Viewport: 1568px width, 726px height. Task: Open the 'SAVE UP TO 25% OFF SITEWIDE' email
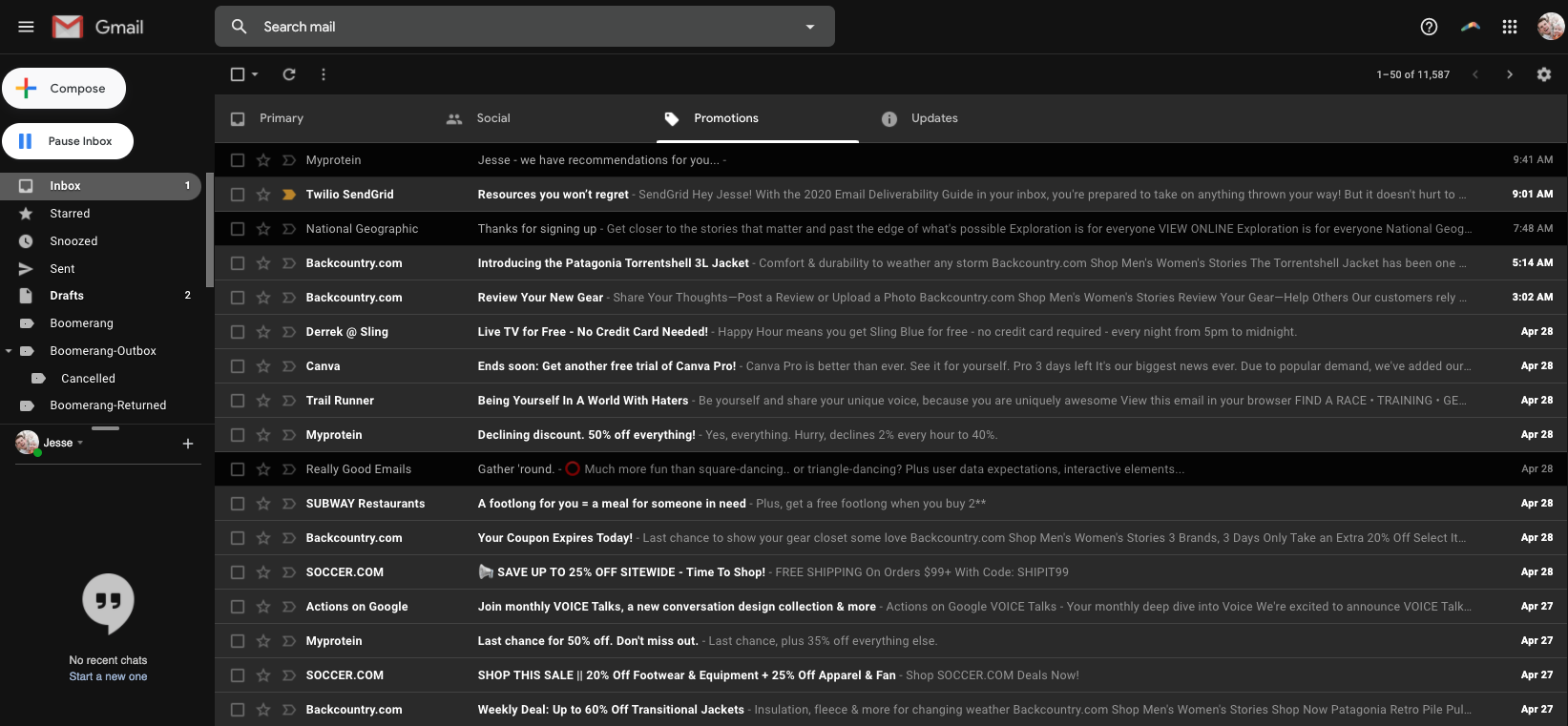point(891,572)
